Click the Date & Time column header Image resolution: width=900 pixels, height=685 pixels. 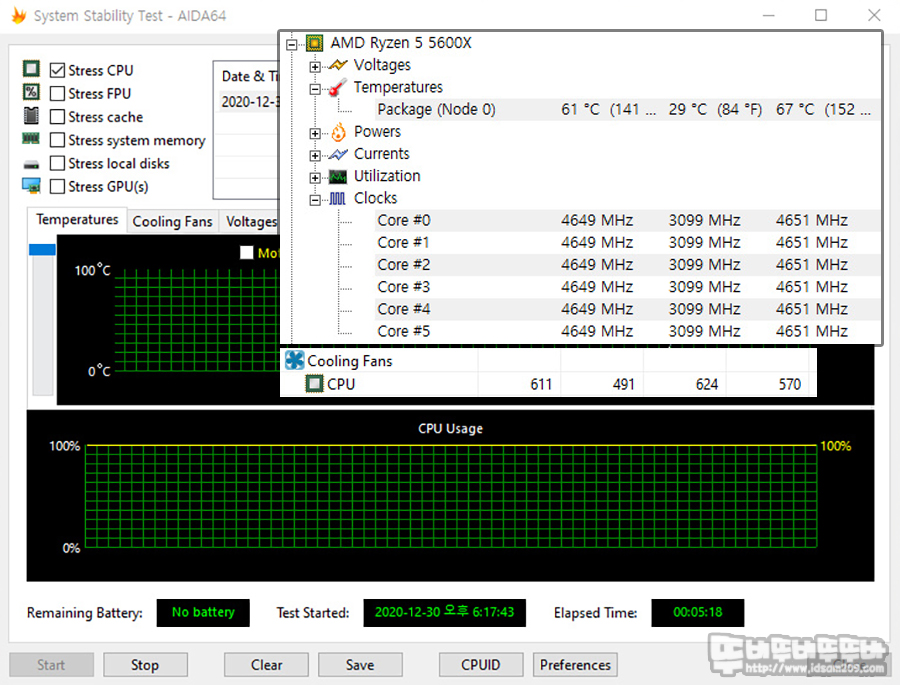pos(250,76)
